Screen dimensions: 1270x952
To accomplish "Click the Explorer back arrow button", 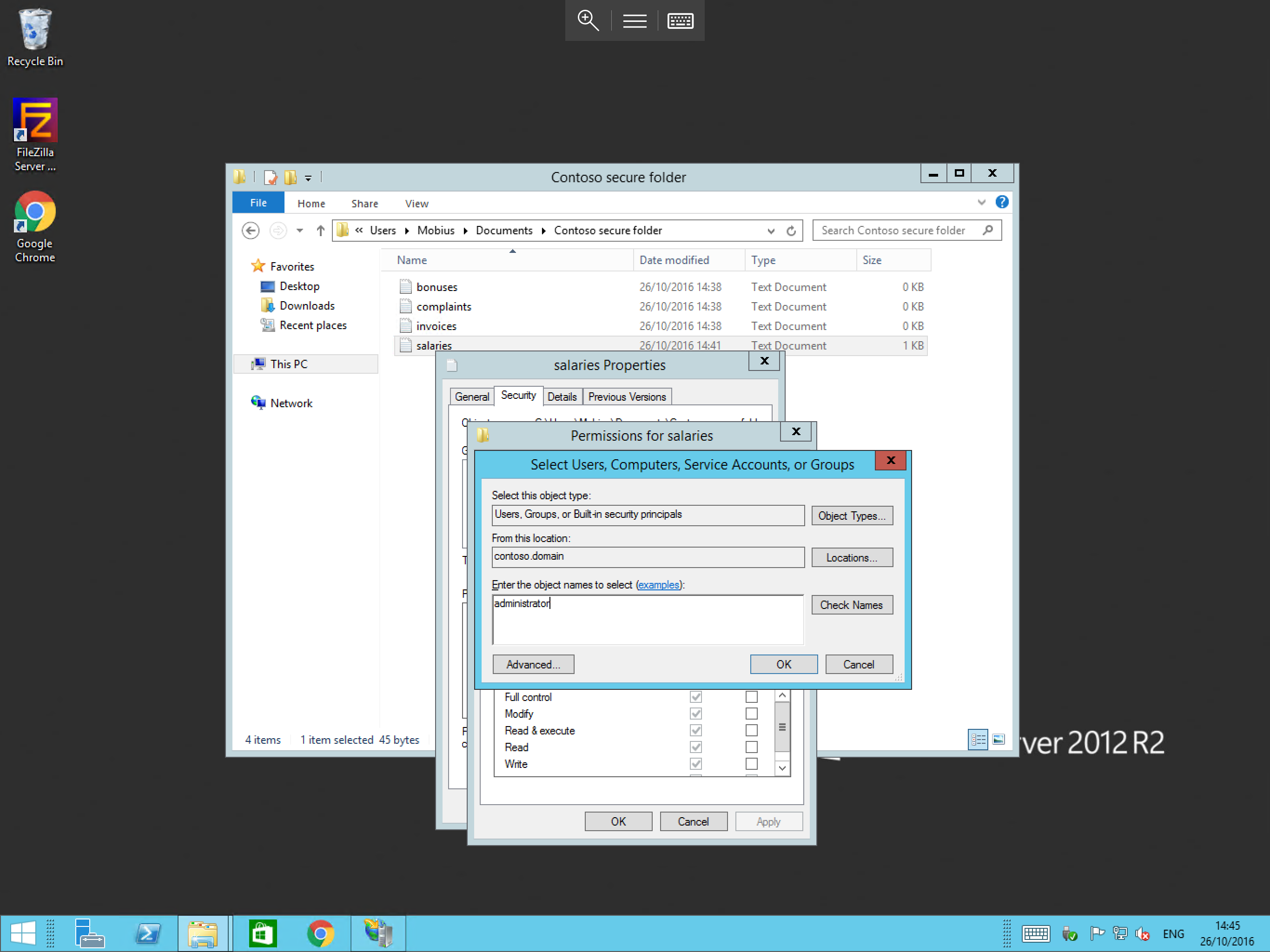I will point(250,230).
